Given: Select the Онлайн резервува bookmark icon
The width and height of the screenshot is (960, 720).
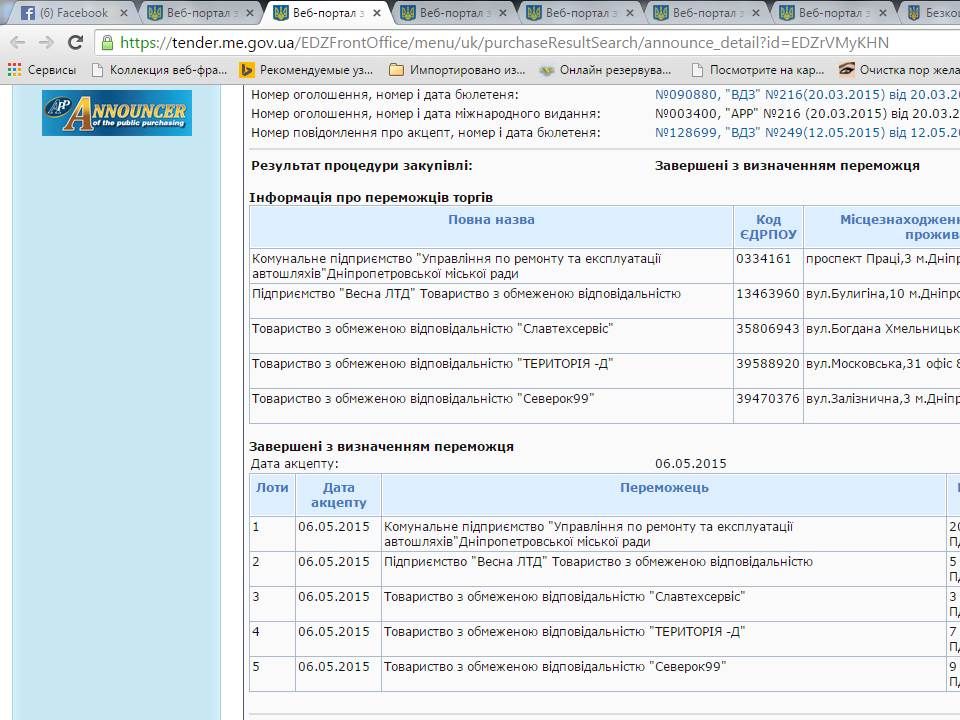Looking at the screenshot, I should tap(545, 70).
